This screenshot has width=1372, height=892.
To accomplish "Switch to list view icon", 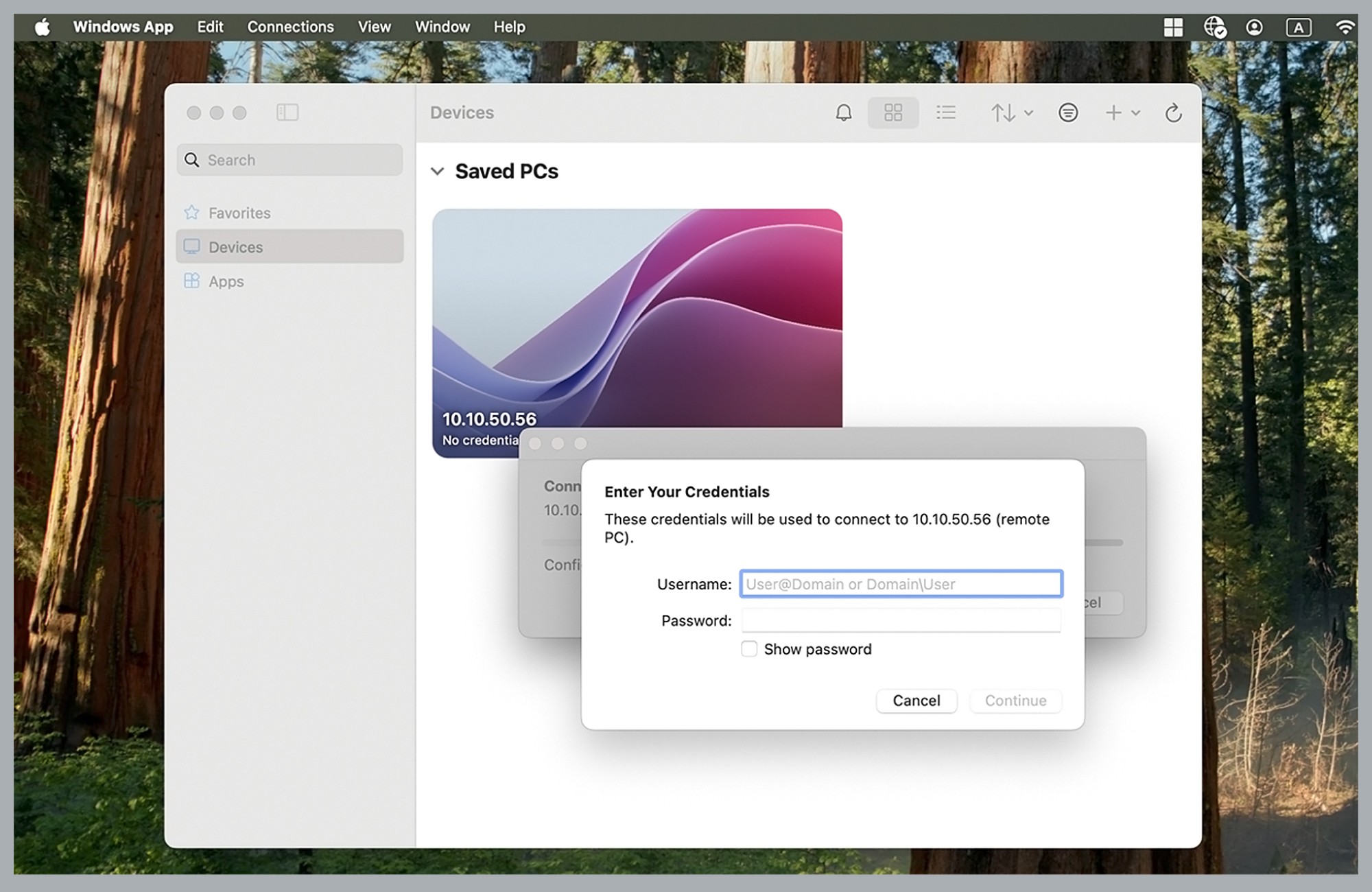I will [946, 113].
